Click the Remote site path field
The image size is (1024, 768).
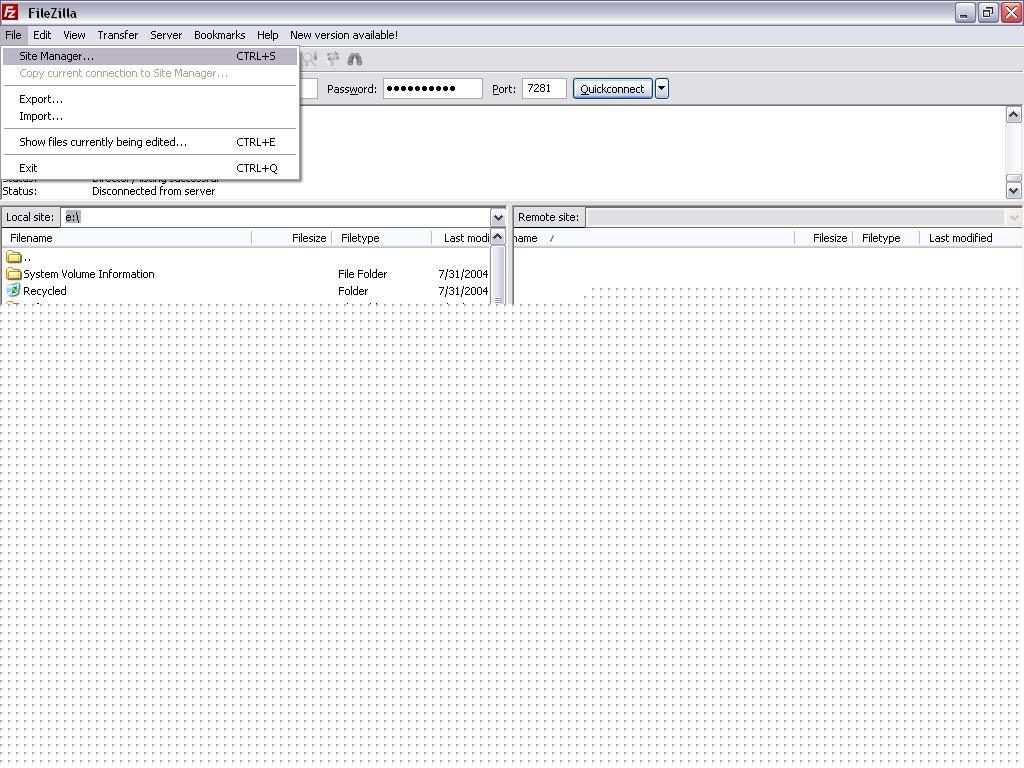click(795, 217)
